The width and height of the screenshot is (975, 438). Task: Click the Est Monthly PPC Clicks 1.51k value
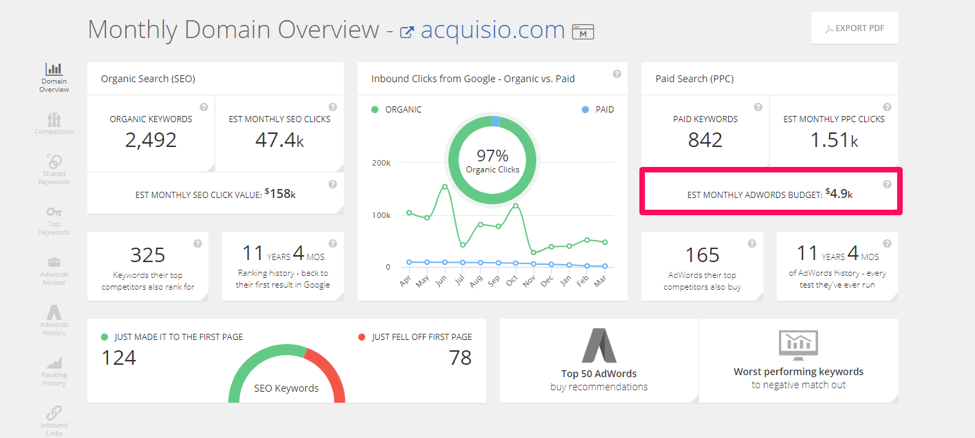(833, 141)
